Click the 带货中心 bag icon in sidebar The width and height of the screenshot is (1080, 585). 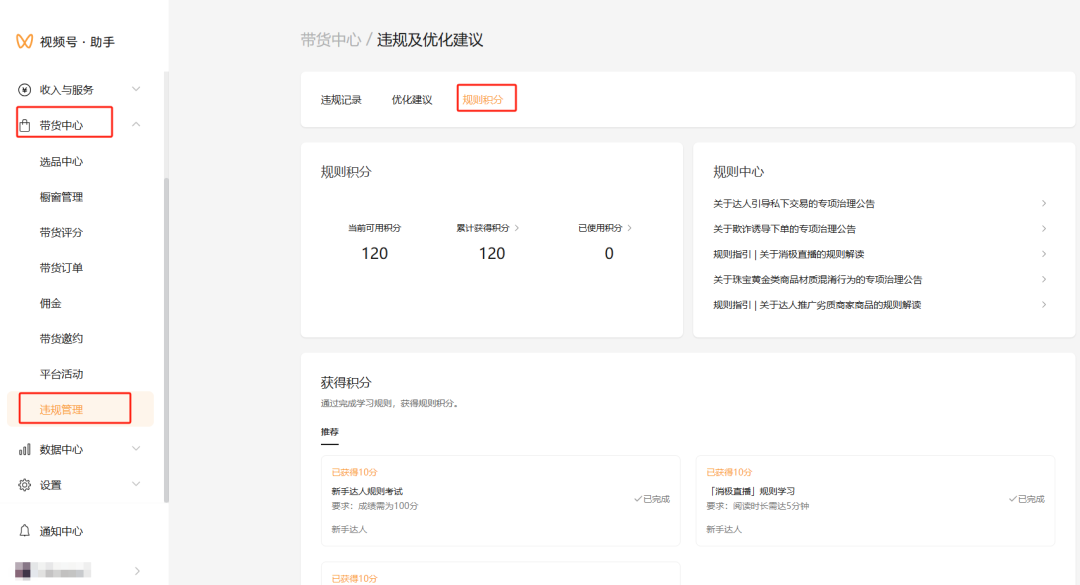(x=23, y=122)
